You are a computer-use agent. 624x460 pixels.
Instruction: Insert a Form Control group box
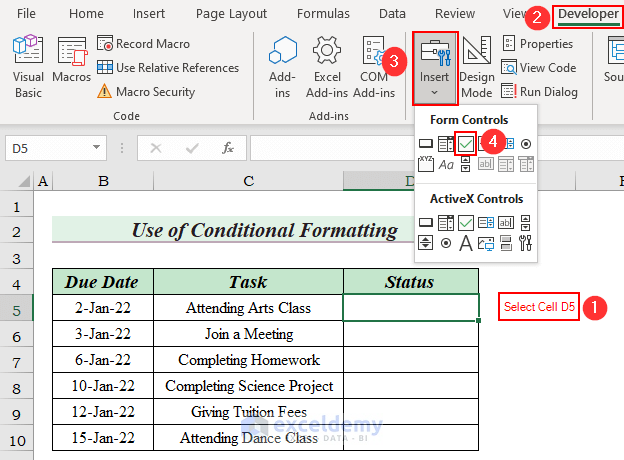pos(426,164)
